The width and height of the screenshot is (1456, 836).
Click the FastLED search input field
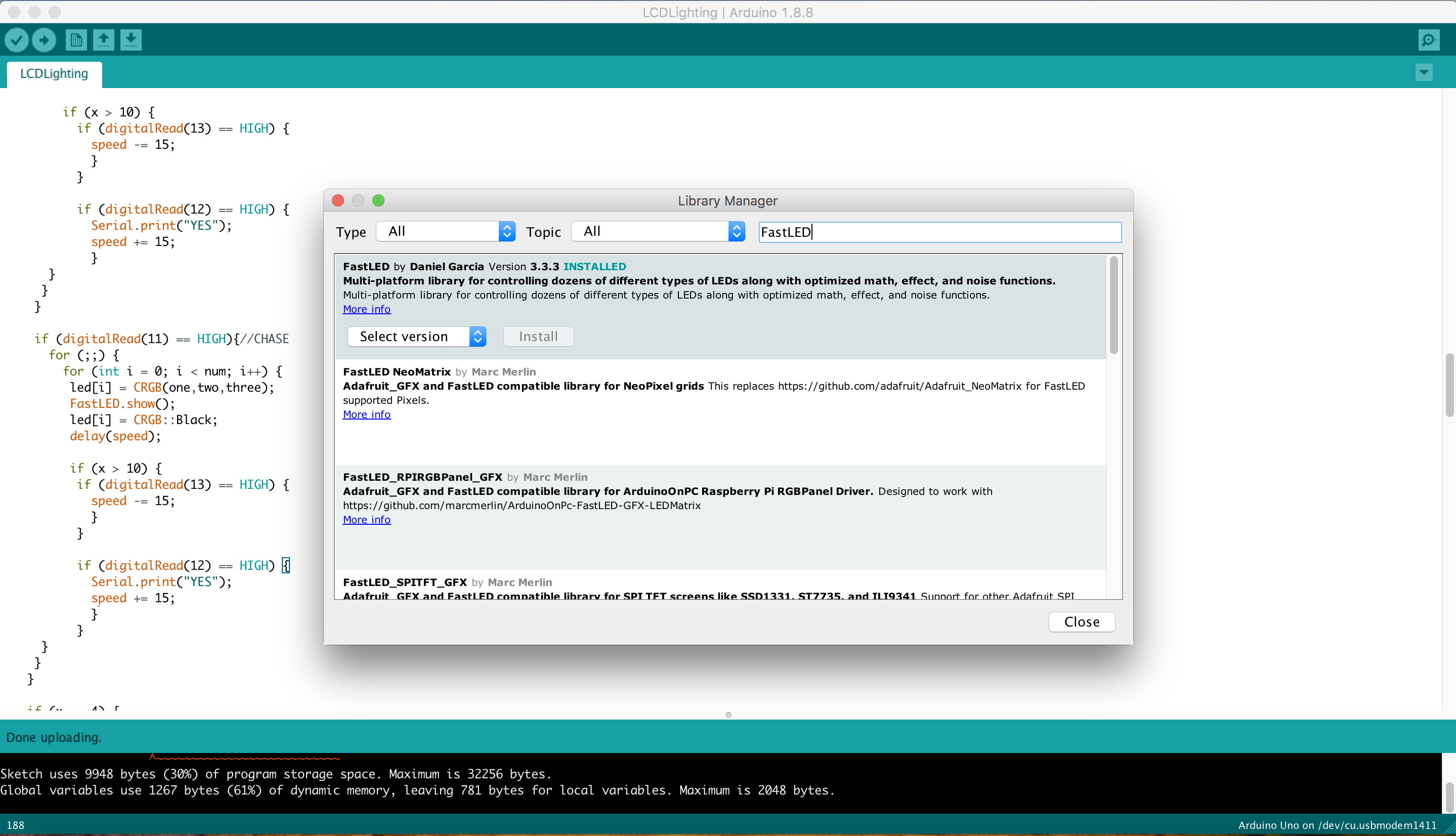coord(939,232)
